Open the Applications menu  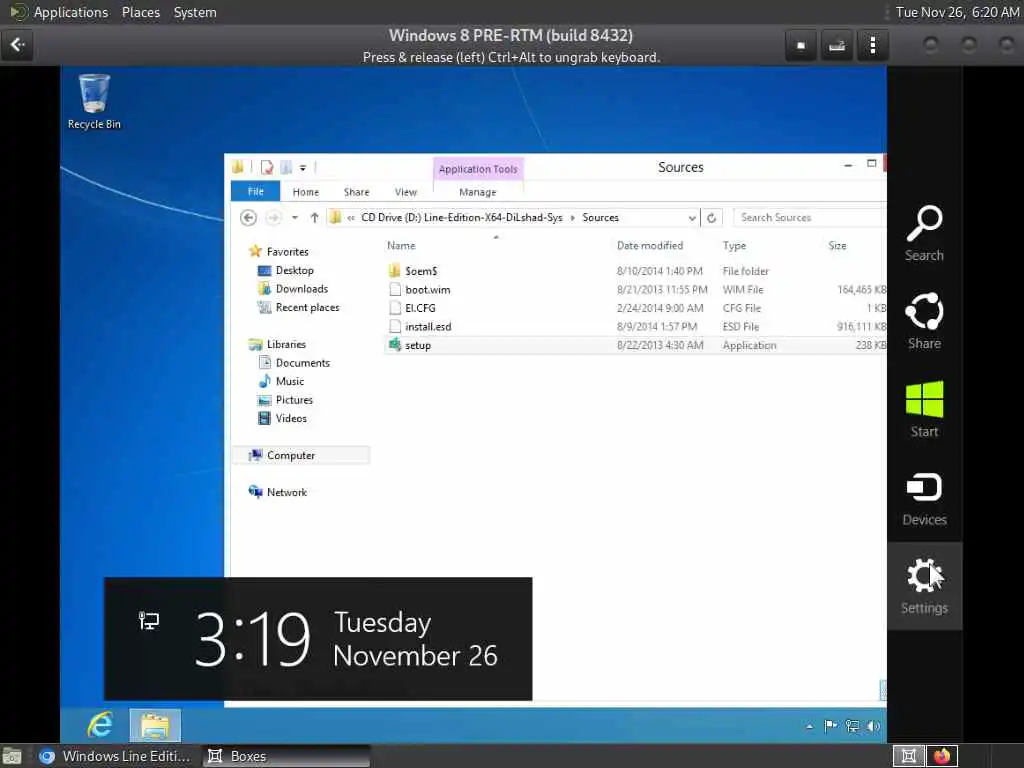click(71, 12)
